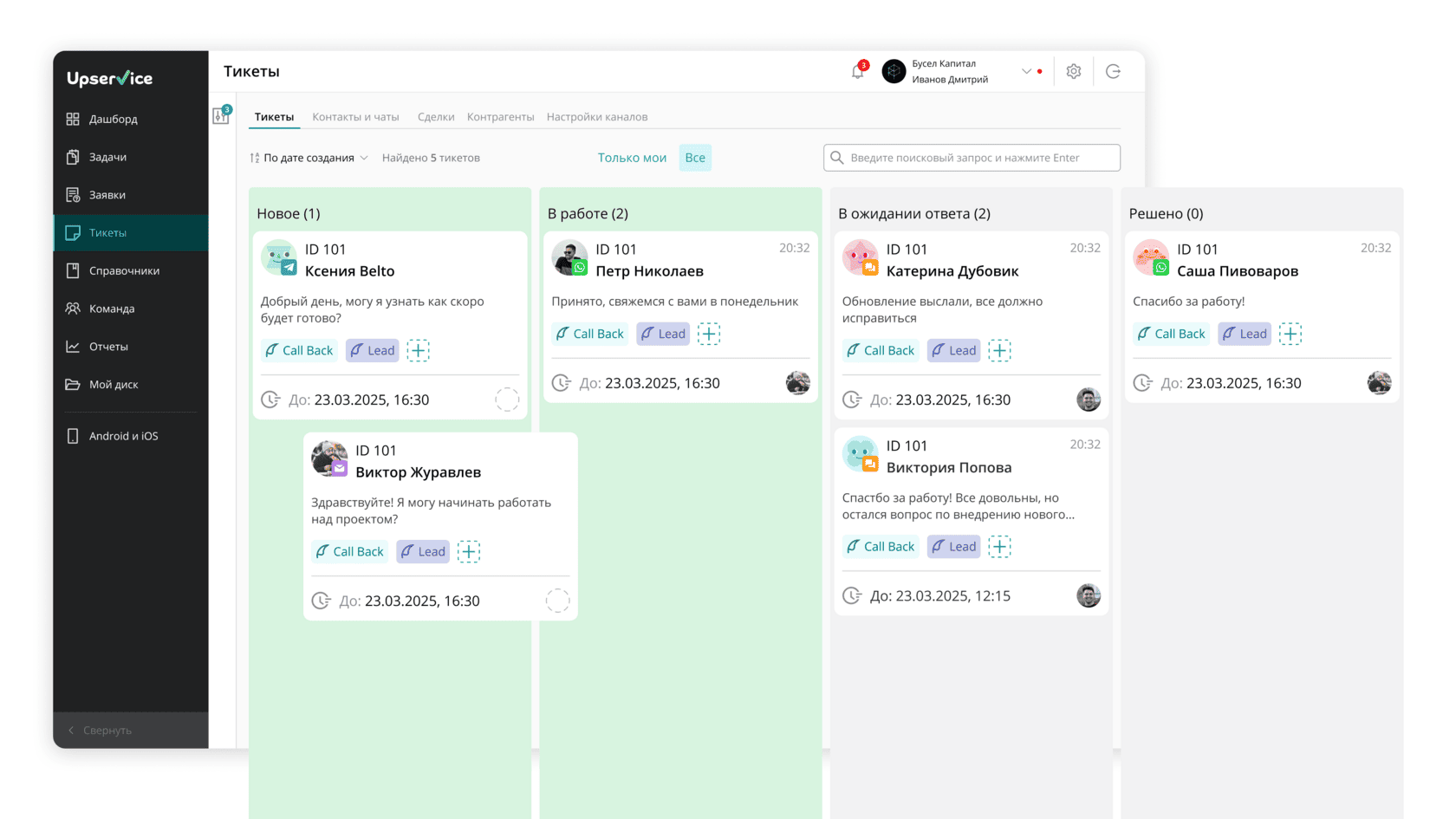Click Катерина Дубовик contact avatar

[861, 258]
